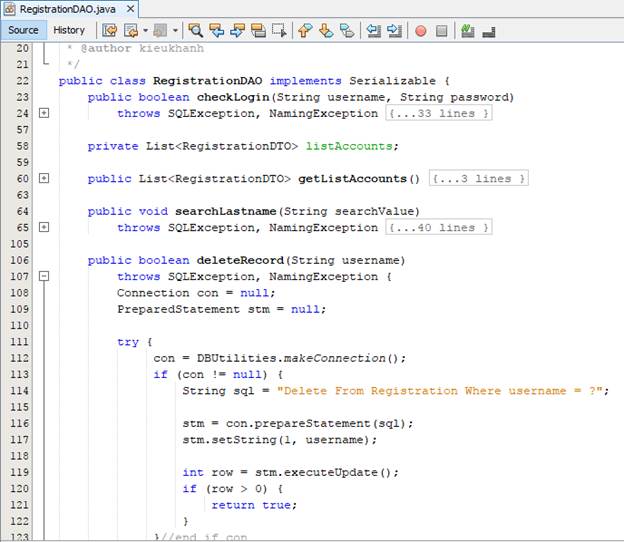This screenshot has width=624, height=542.
Task: Toggle Bookmark on current line icon
Action: pyautogui.click(x=347, y=30)
